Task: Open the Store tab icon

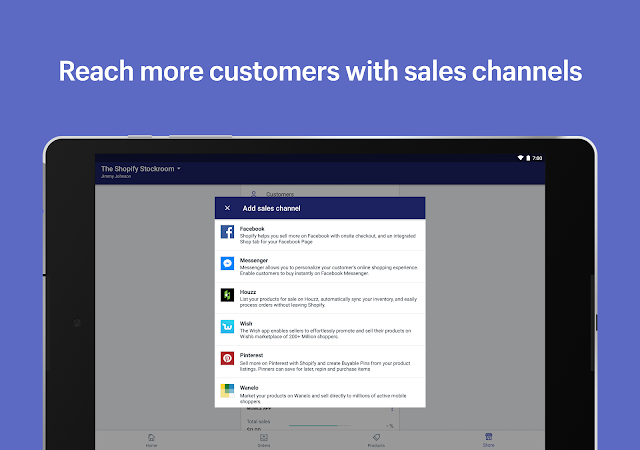Action: click(x=489, y=437)
